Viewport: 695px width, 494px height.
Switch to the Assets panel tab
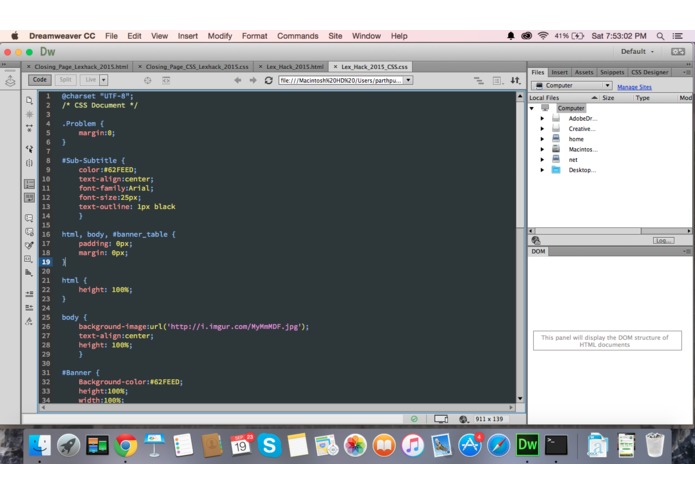(584, 72)
